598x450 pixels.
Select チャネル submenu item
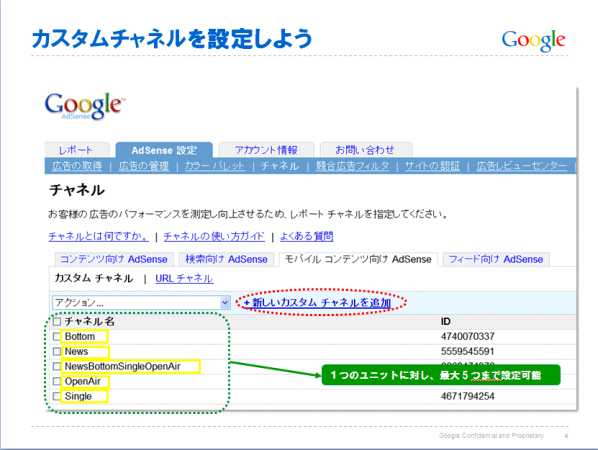pyautogui.click(x=280, y=166)
